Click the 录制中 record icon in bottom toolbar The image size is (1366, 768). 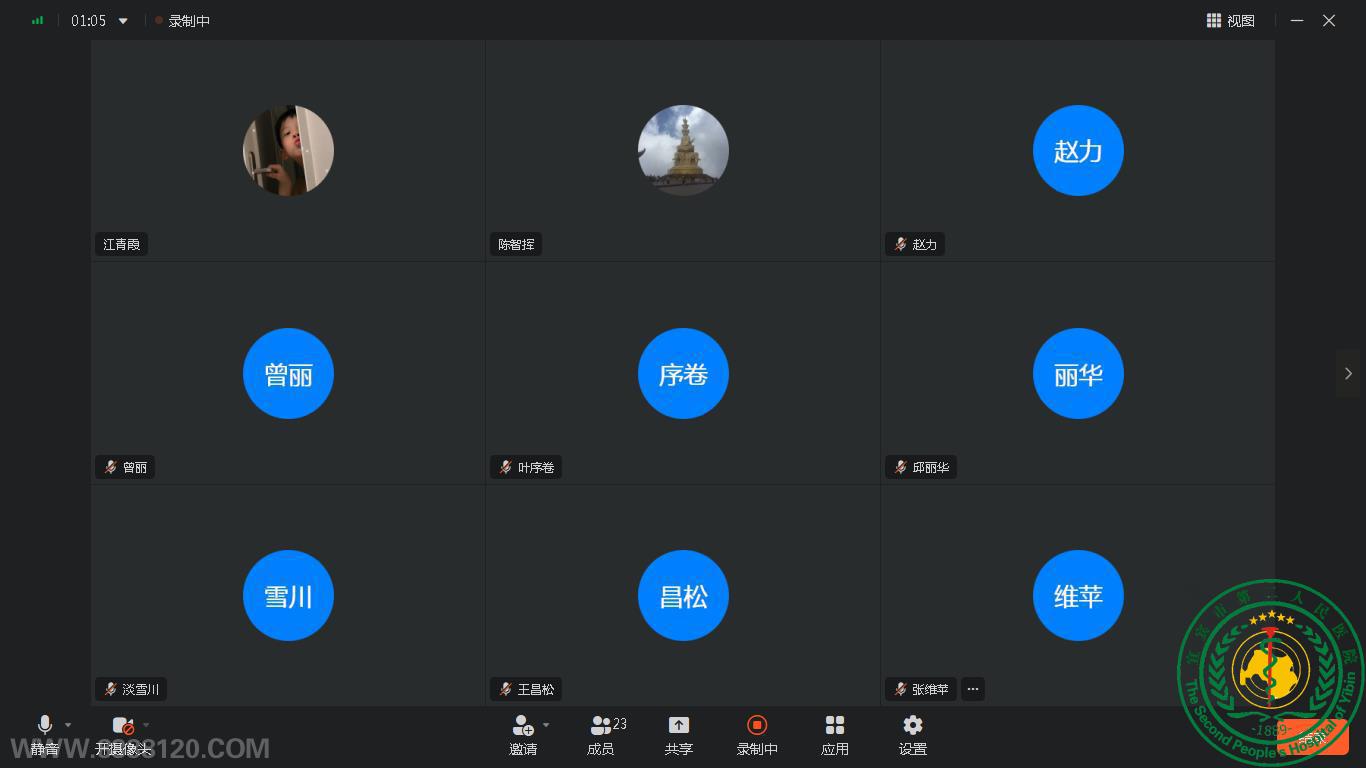[757, 735]
